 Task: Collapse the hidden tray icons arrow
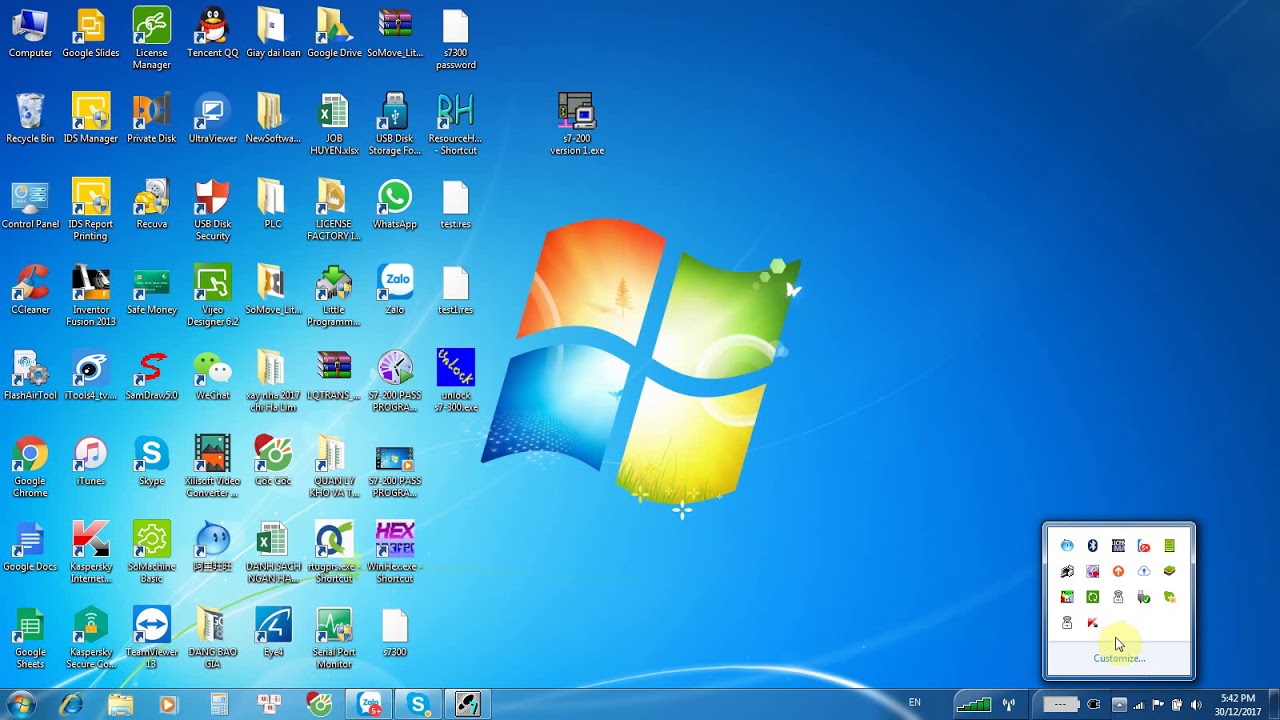[x=1119, y=705]
